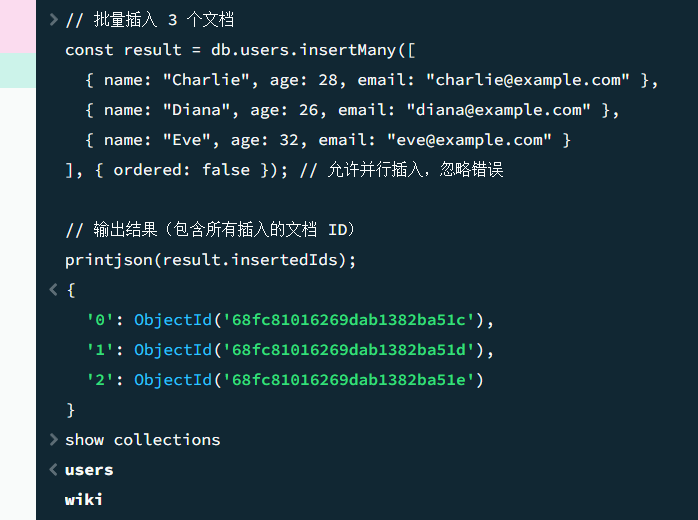Click the Eve document line
698x520 pixels.
(328, 140)
